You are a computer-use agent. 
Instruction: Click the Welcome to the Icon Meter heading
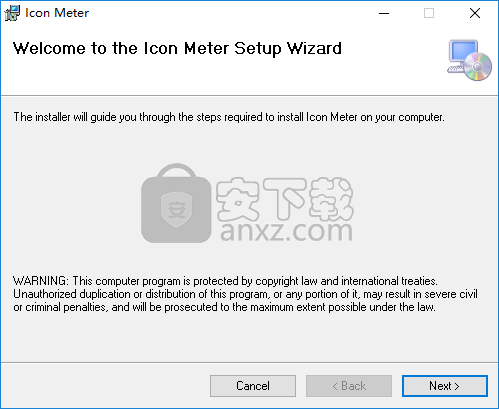[x=177, y=49]
